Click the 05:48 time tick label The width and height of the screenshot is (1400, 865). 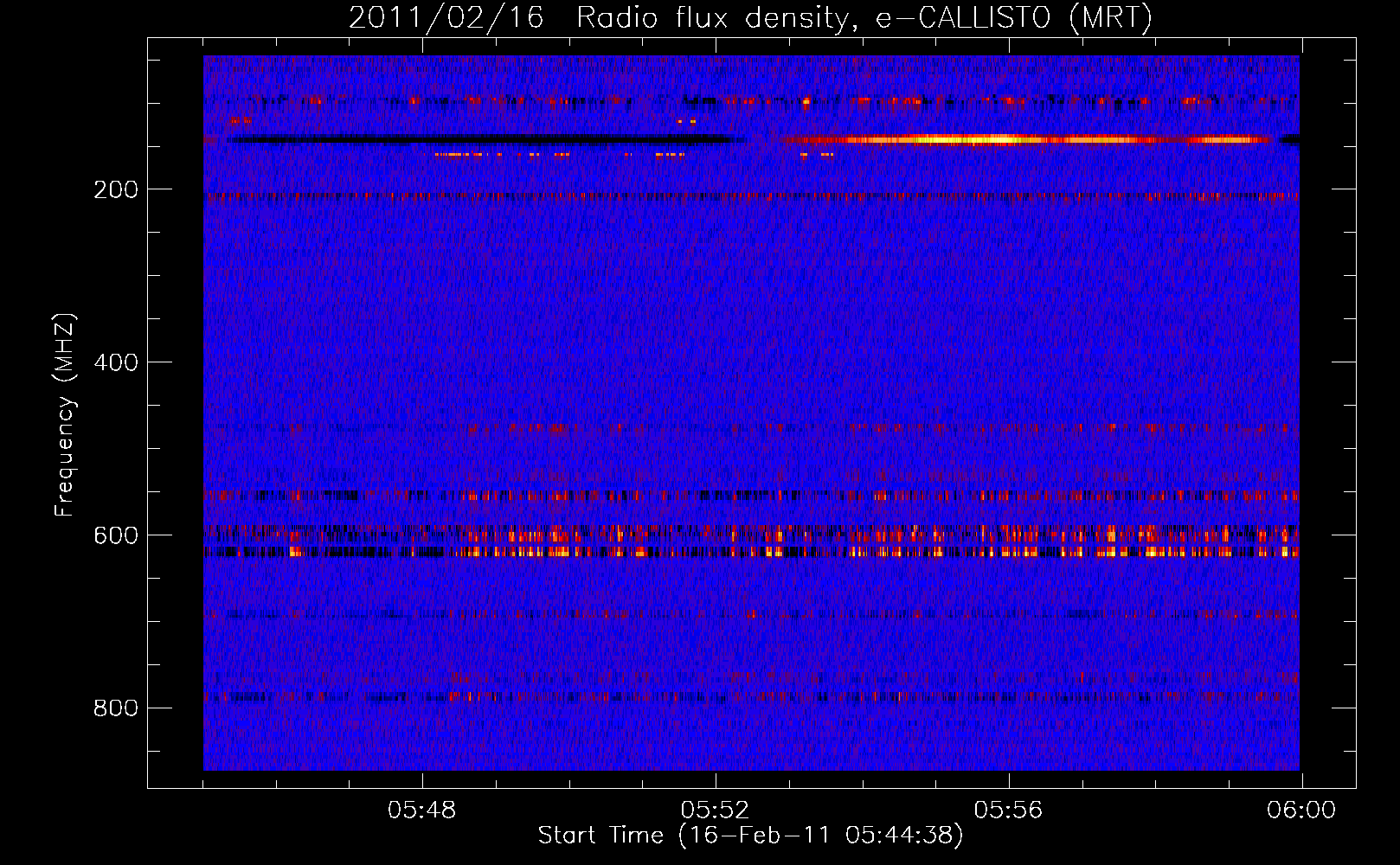click(422, 811)
